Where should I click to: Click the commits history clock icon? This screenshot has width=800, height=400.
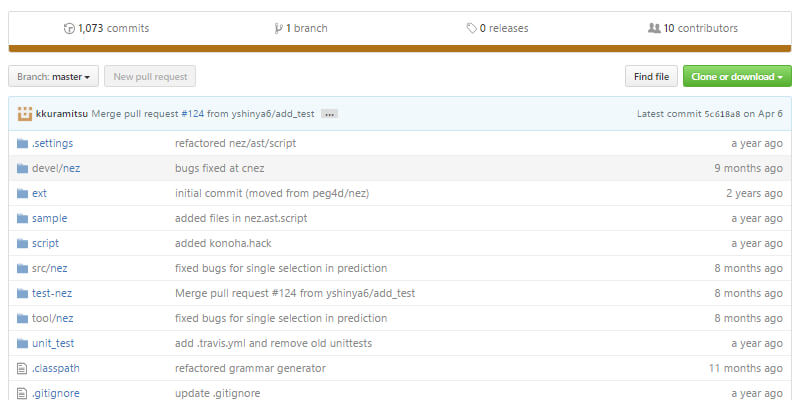pos(69,28)
